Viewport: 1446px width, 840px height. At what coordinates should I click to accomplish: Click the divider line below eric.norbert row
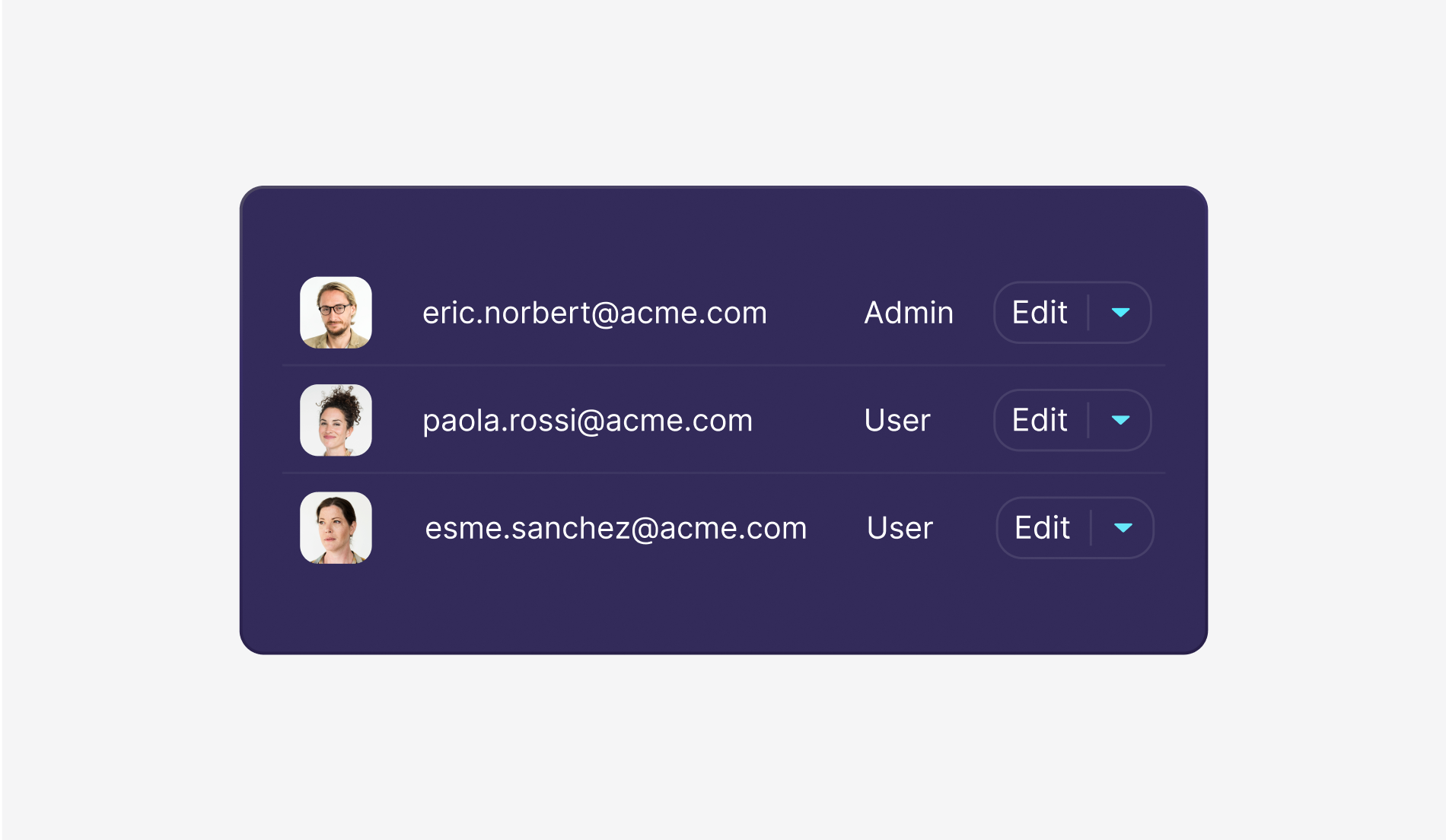723,365
